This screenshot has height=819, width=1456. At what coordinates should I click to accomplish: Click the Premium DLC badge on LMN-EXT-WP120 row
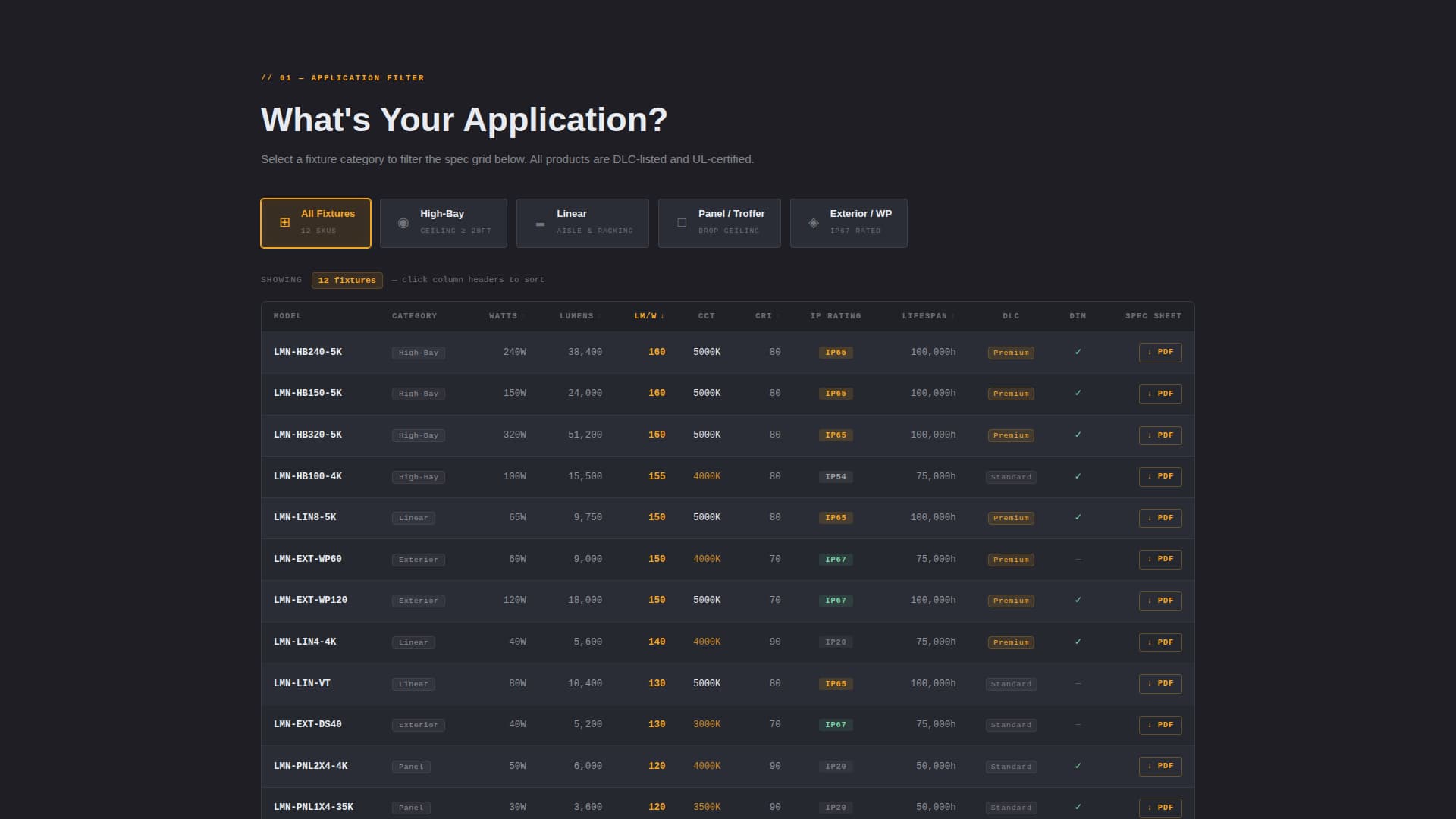(1011, 600)
